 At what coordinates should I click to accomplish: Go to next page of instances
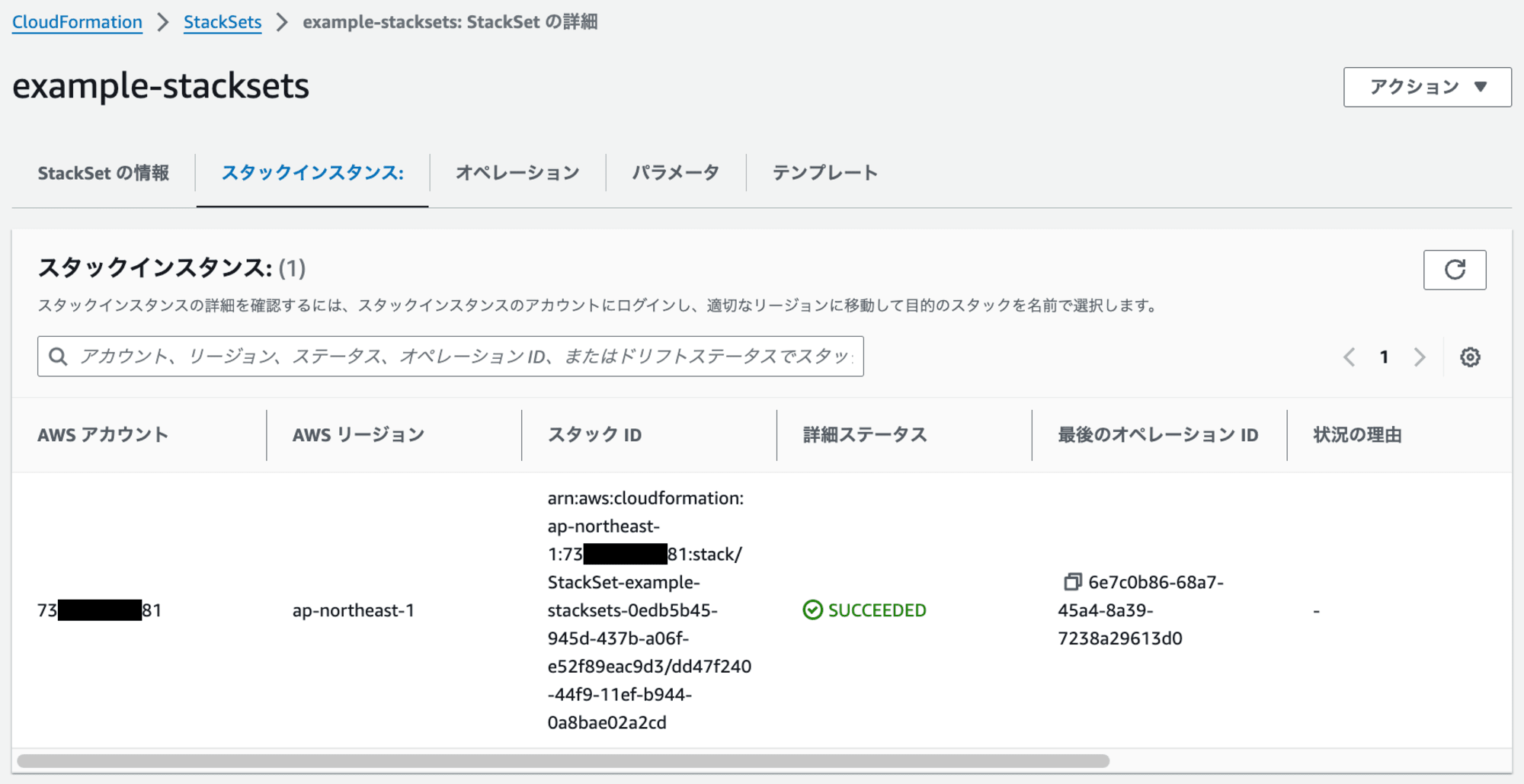pyautogui.click(x=1419, y=357)
